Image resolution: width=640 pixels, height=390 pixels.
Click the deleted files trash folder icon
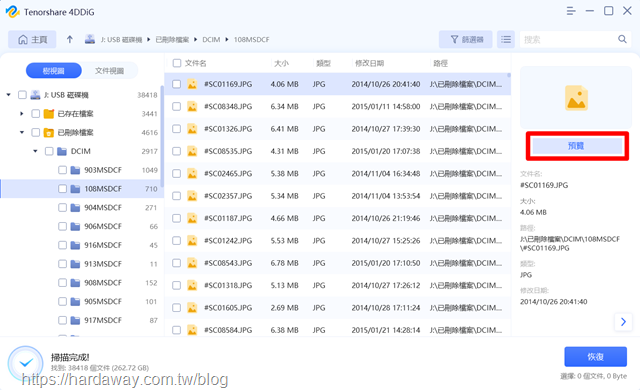pyautogui.click(x=49, y=133)
